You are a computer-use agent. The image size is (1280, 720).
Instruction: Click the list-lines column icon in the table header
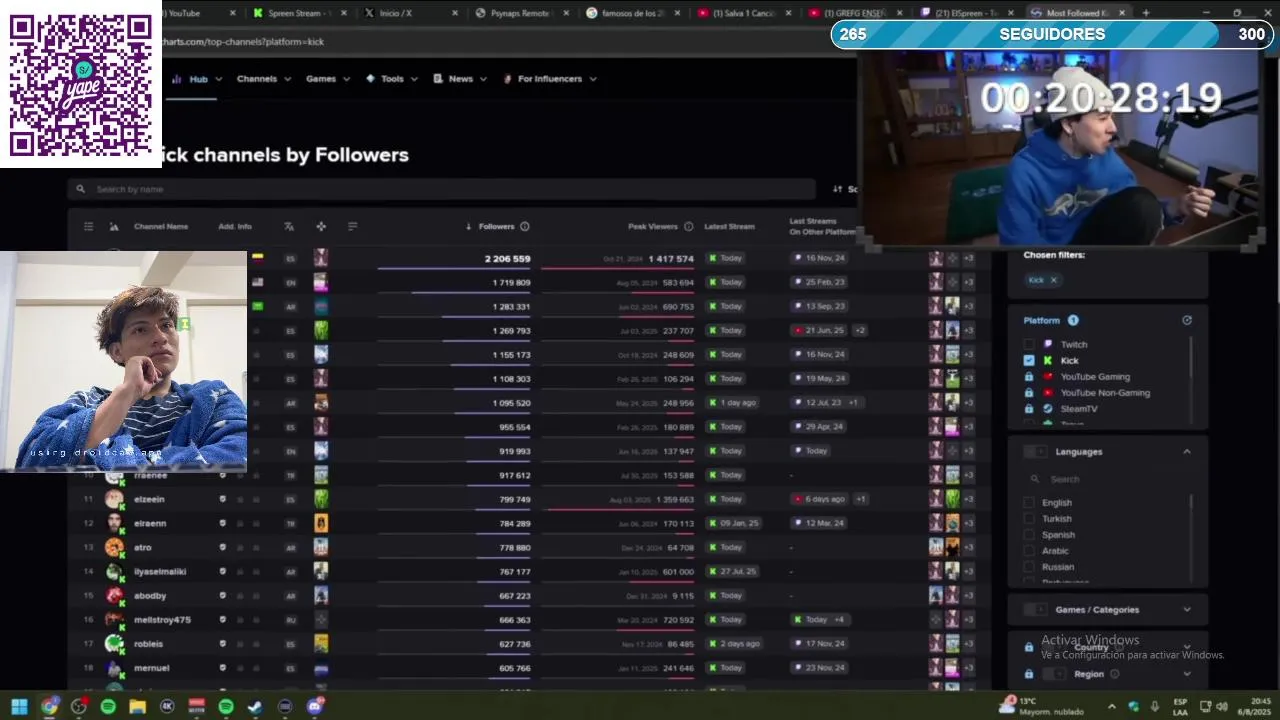click(x=353, y=227)
